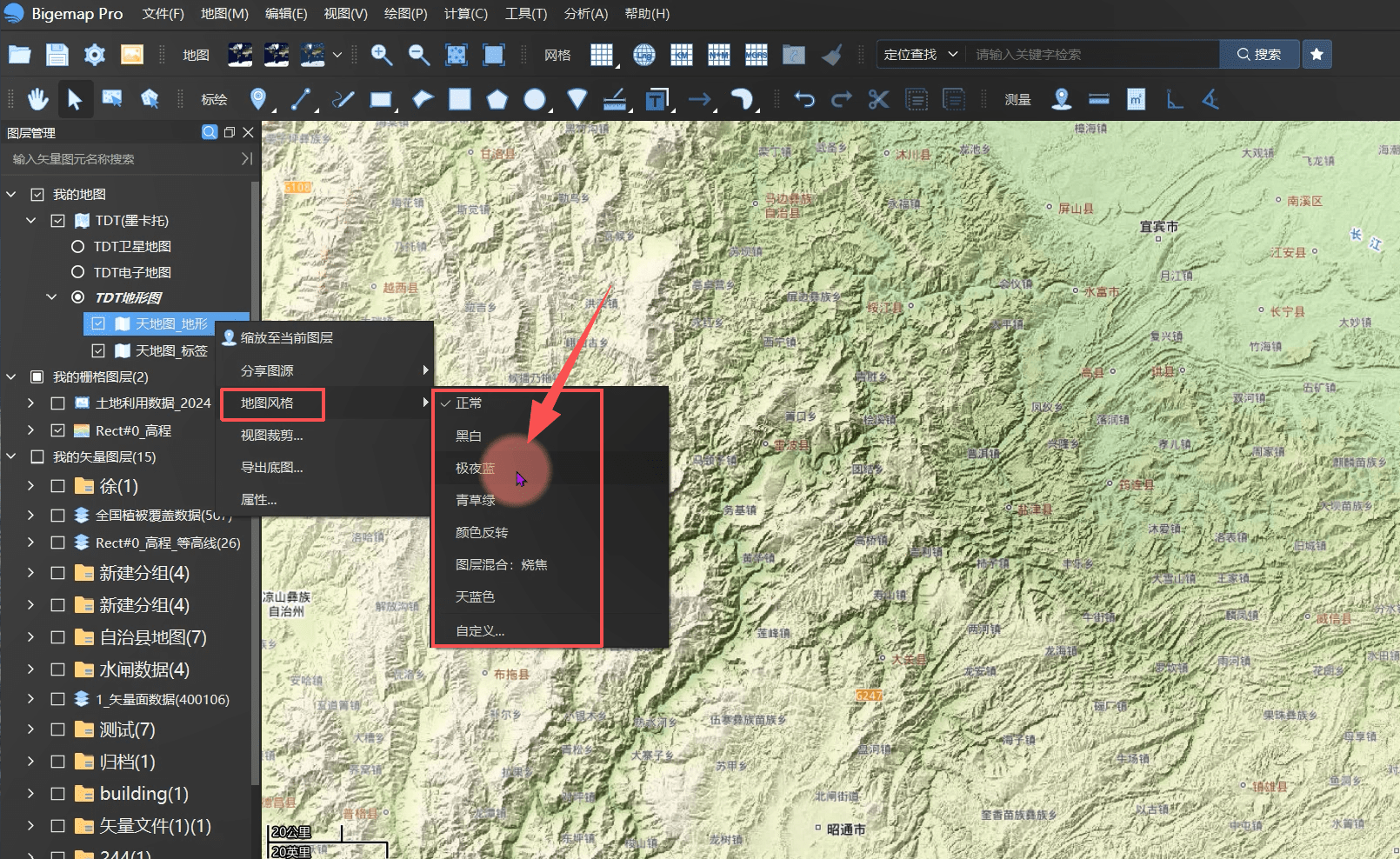Screen dimensions: 1400x859
Task: Select the TDT电子地图 radio button
Action: [77, 272]
